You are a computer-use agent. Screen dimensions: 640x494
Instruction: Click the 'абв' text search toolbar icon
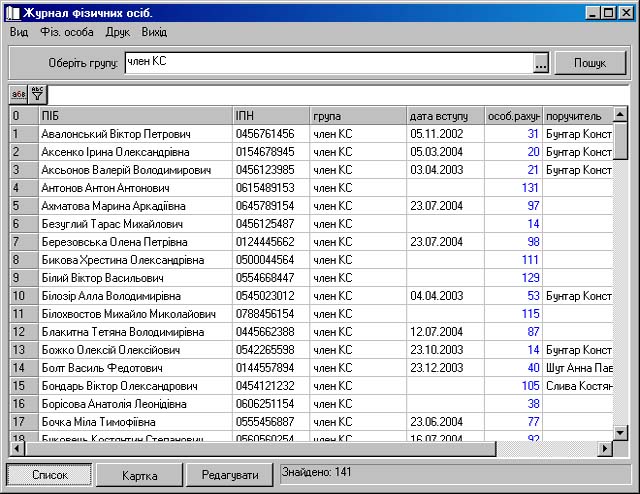[x=18, y=95]
